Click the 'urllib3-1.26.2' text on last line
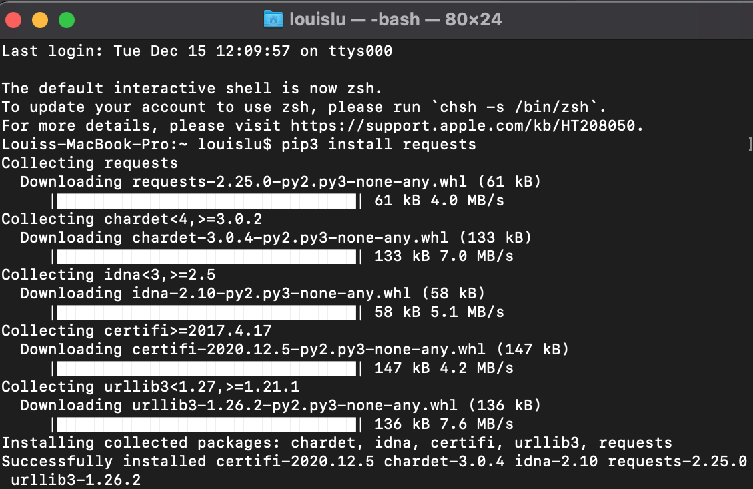The width and height of the screenshot is (753, 489). [x=76, y=480]
